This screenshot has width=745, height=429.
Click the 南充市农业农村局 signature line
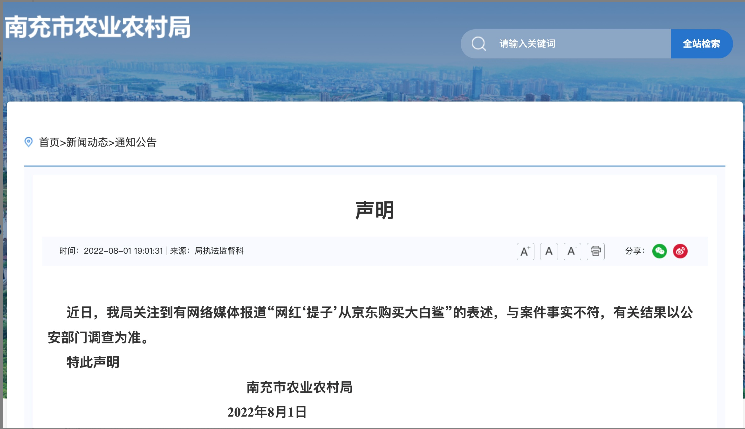coord(299,387)
